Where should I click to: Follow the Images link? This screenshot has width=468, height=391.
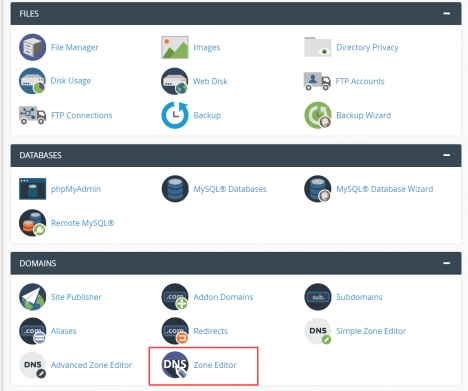pos(207,47)
